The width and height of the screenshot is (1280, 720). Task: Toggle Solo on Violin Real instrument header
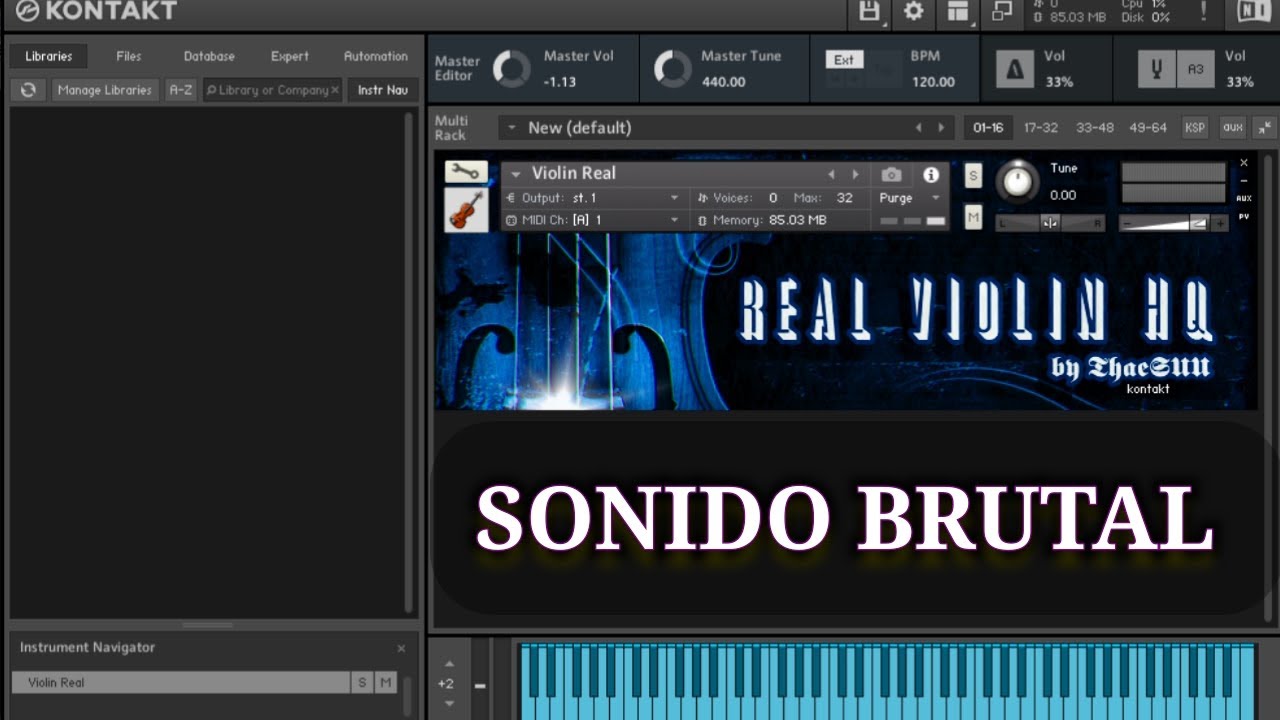pyautogui.click(x=973, y=176)
